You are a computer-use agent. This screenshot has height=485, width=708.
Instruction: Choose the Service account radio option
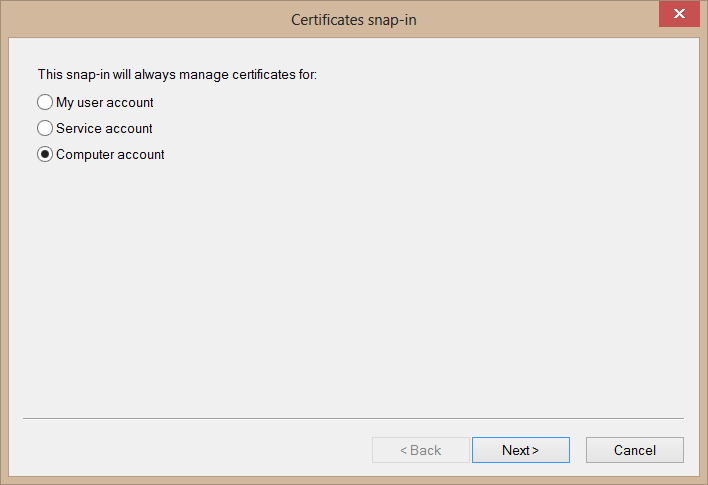point(45,128)
